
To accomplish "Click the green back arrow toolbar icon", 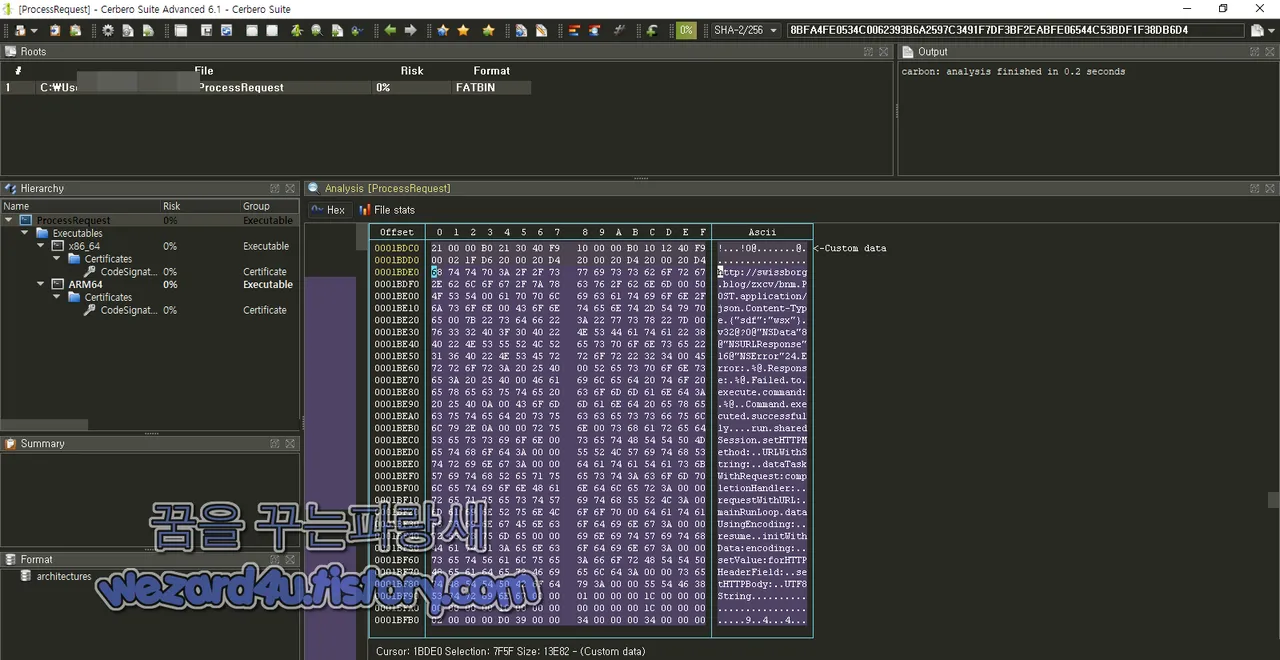I will pyautogui.click(x=390, y=31).
